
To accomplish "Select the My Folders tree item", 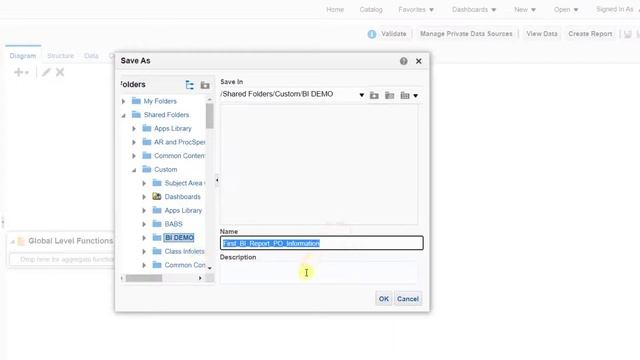I will point(160,101).
